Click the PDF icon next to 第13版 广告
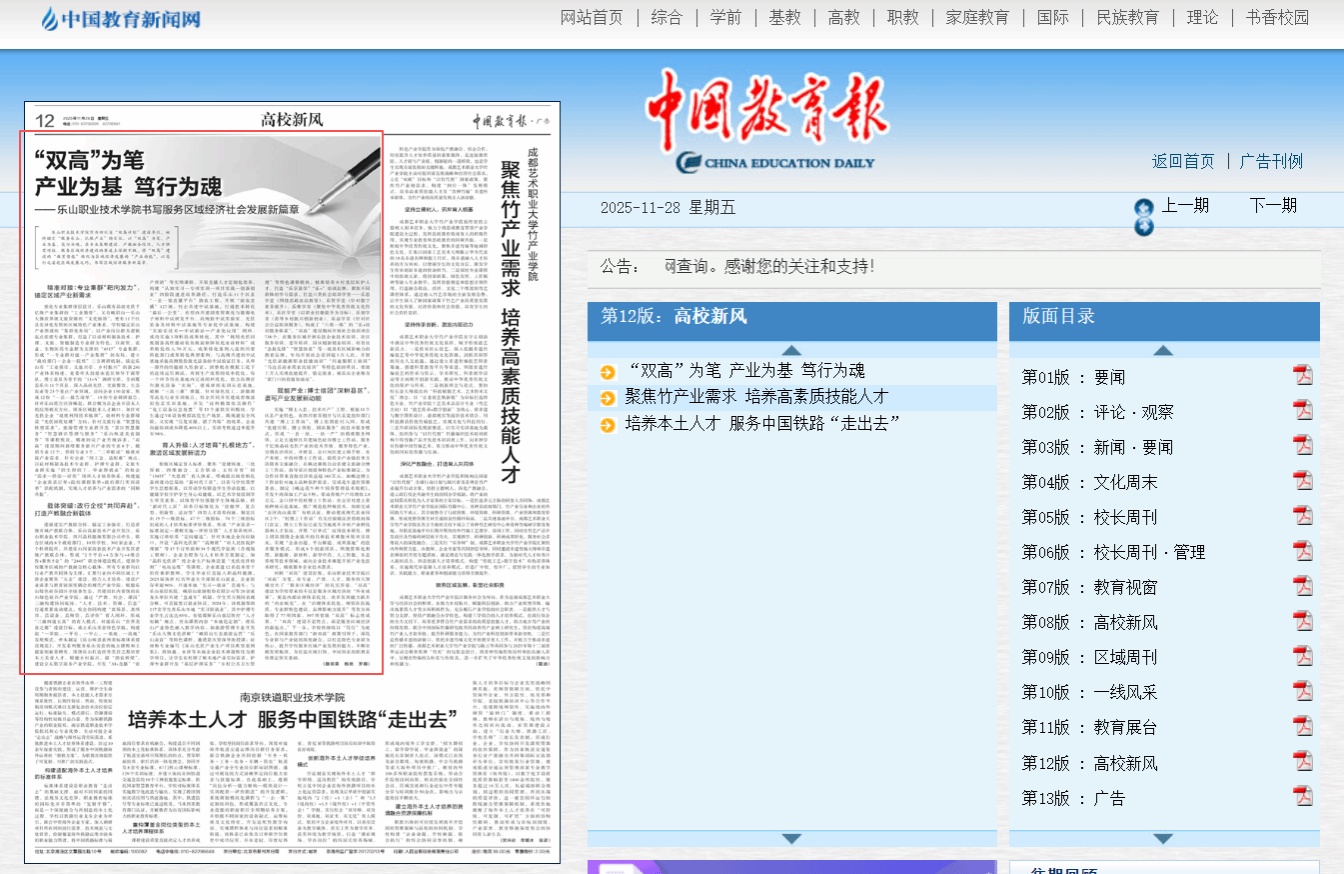Screen dimensions: 1344x874 point(1302,797)
